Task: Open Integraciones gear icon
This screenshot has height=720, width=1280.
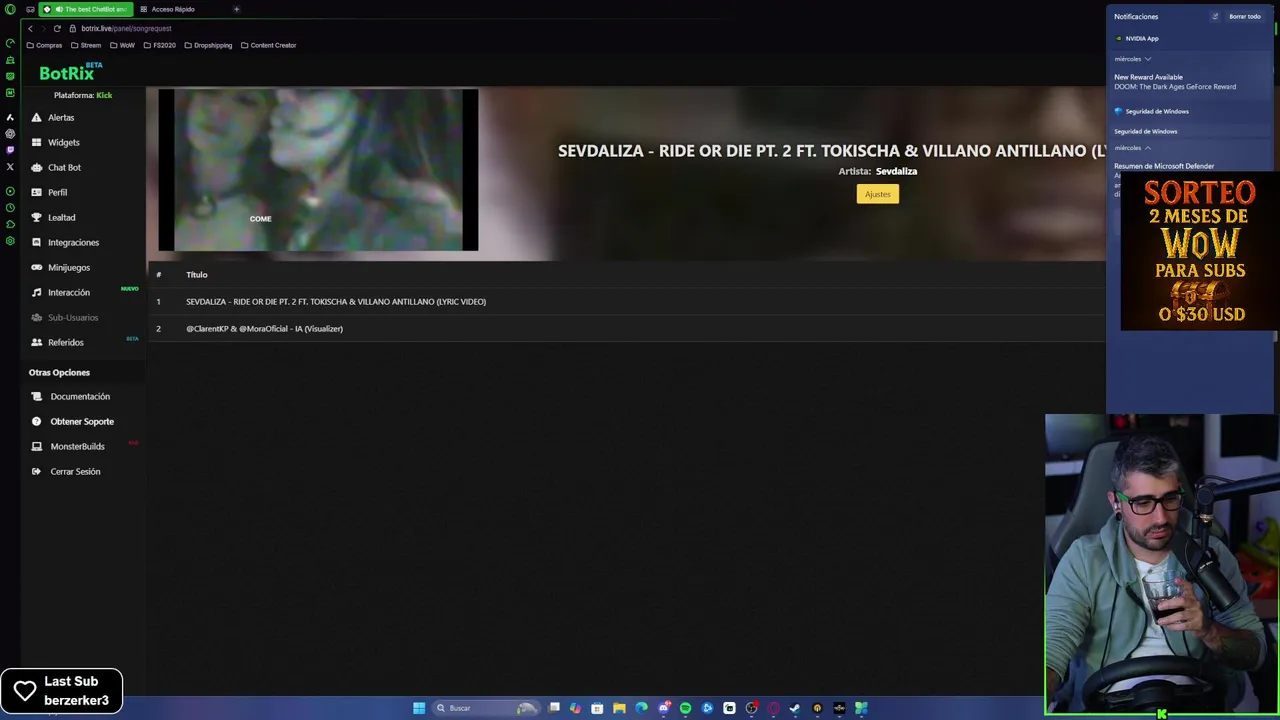Action: tap(37, 242)
